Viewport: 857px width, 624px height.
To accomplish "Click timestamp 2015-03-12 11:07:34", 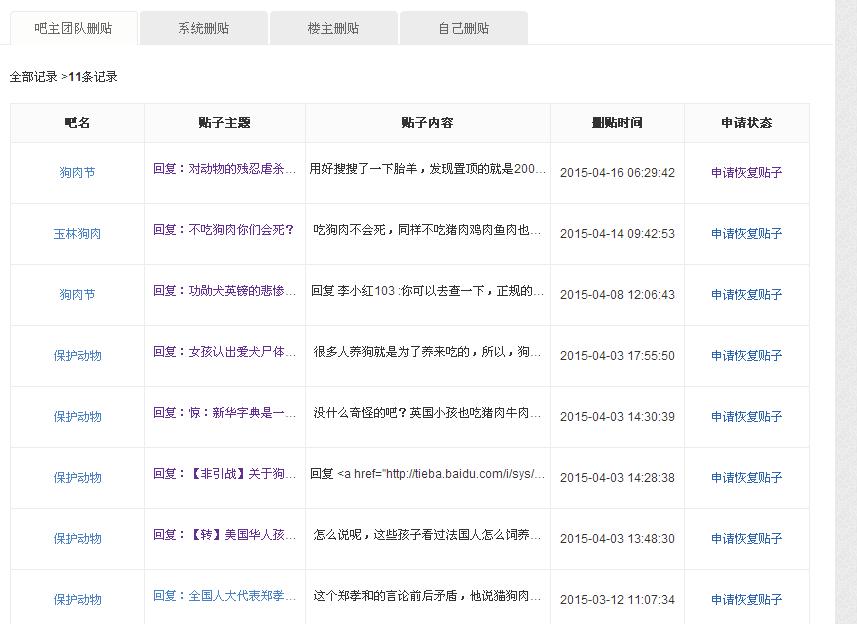I will tap(617, 600).
